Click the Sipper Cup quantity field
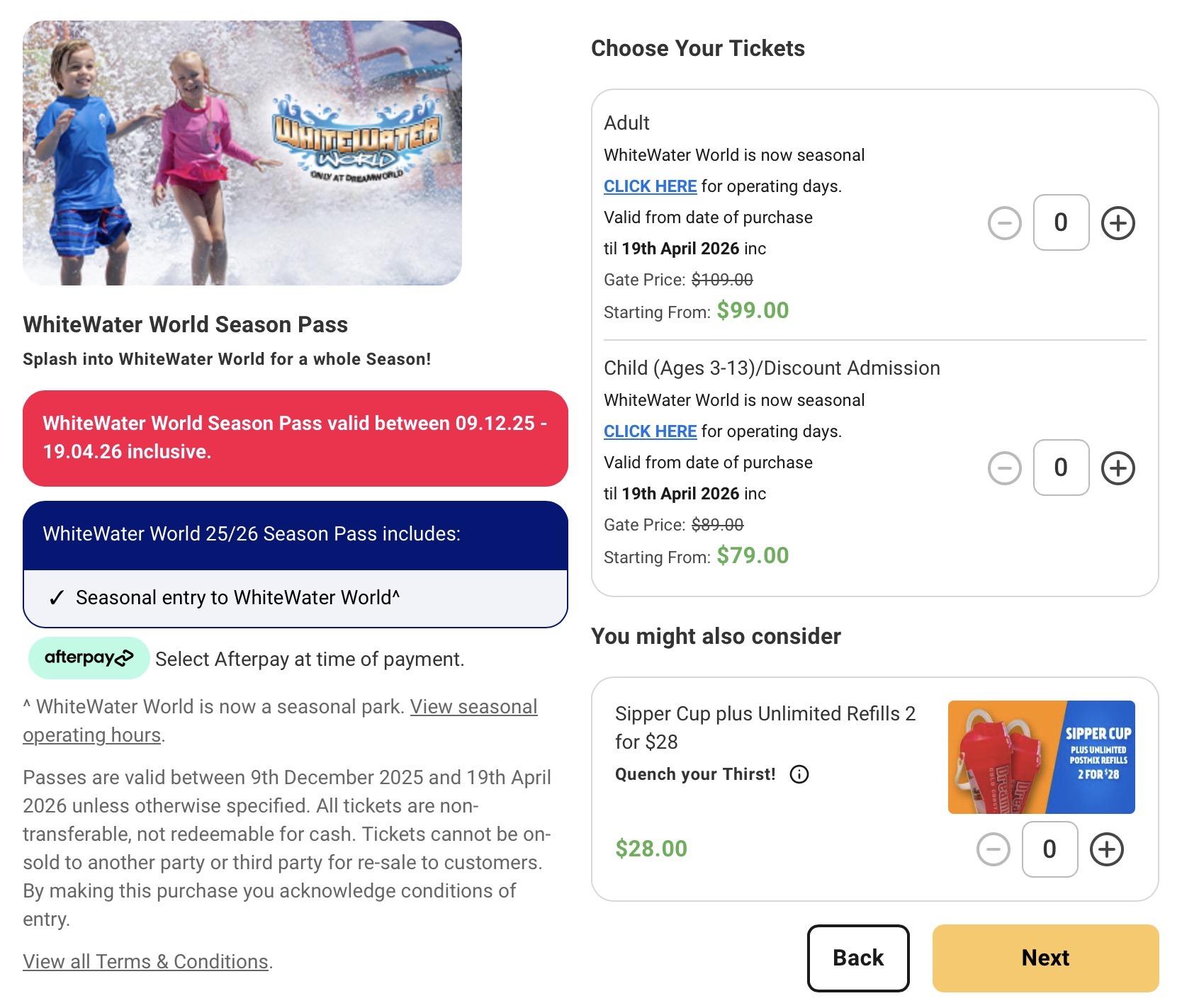 [1049, 849]
